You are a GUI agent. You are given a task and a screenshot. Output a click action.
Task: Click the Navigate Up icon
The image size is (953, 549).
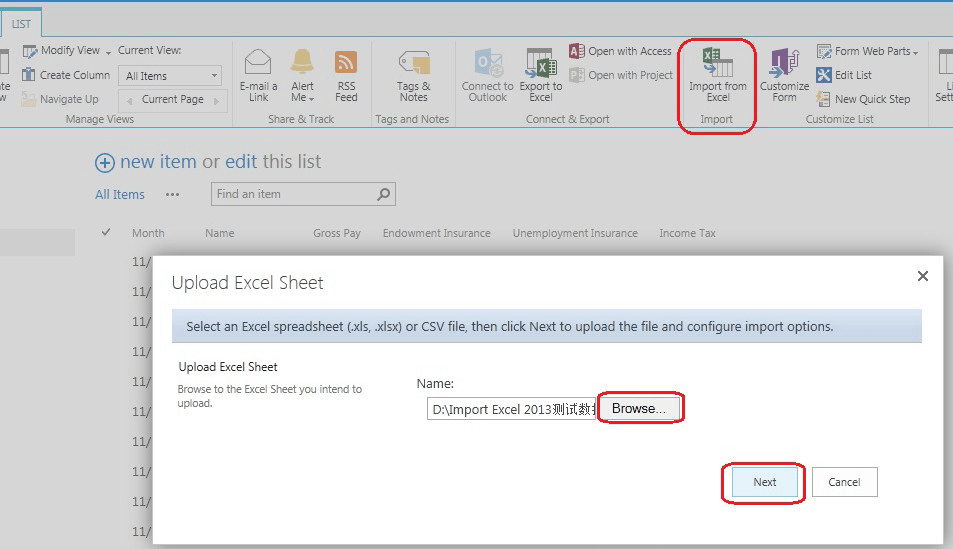29,98
